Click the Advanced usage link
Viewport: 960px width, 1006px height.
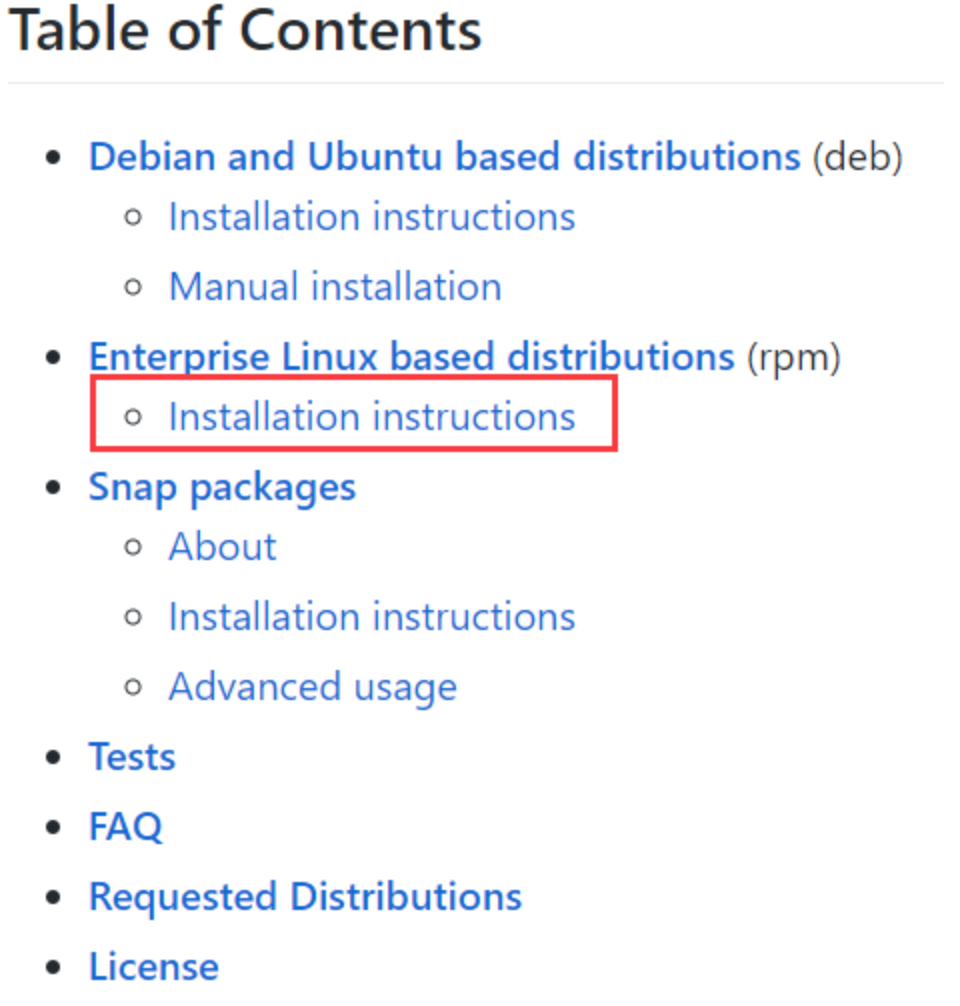(313, 686)
